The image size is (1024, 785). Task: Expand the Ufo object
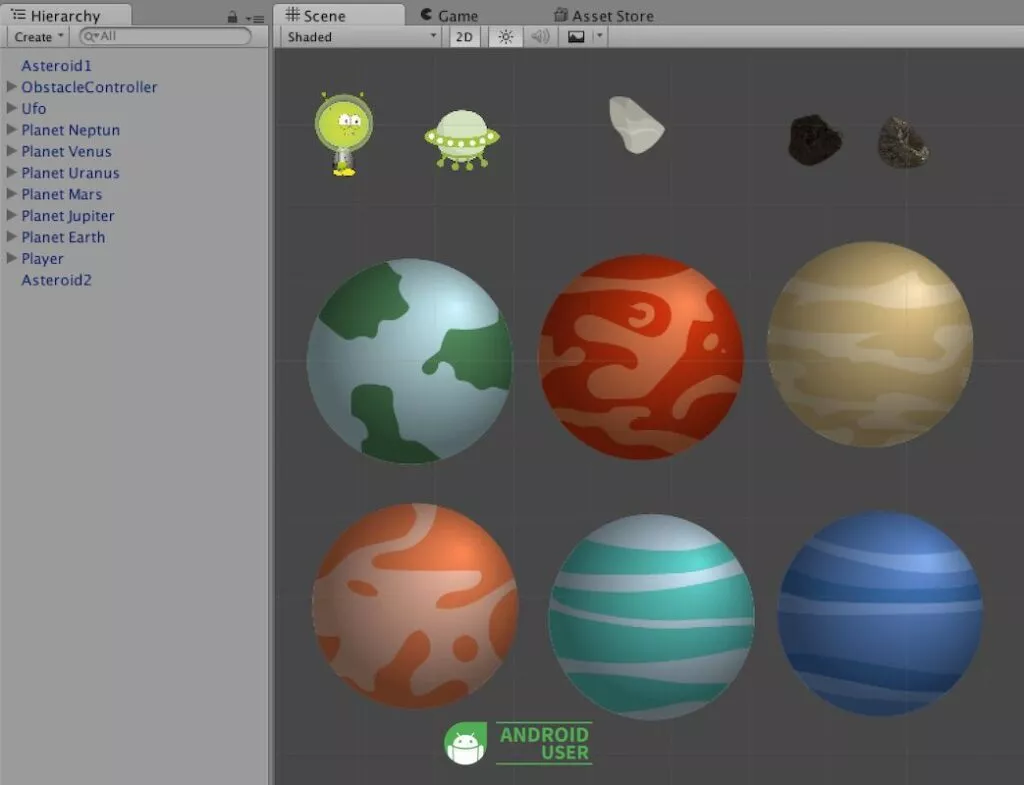(x=11, y=108)
